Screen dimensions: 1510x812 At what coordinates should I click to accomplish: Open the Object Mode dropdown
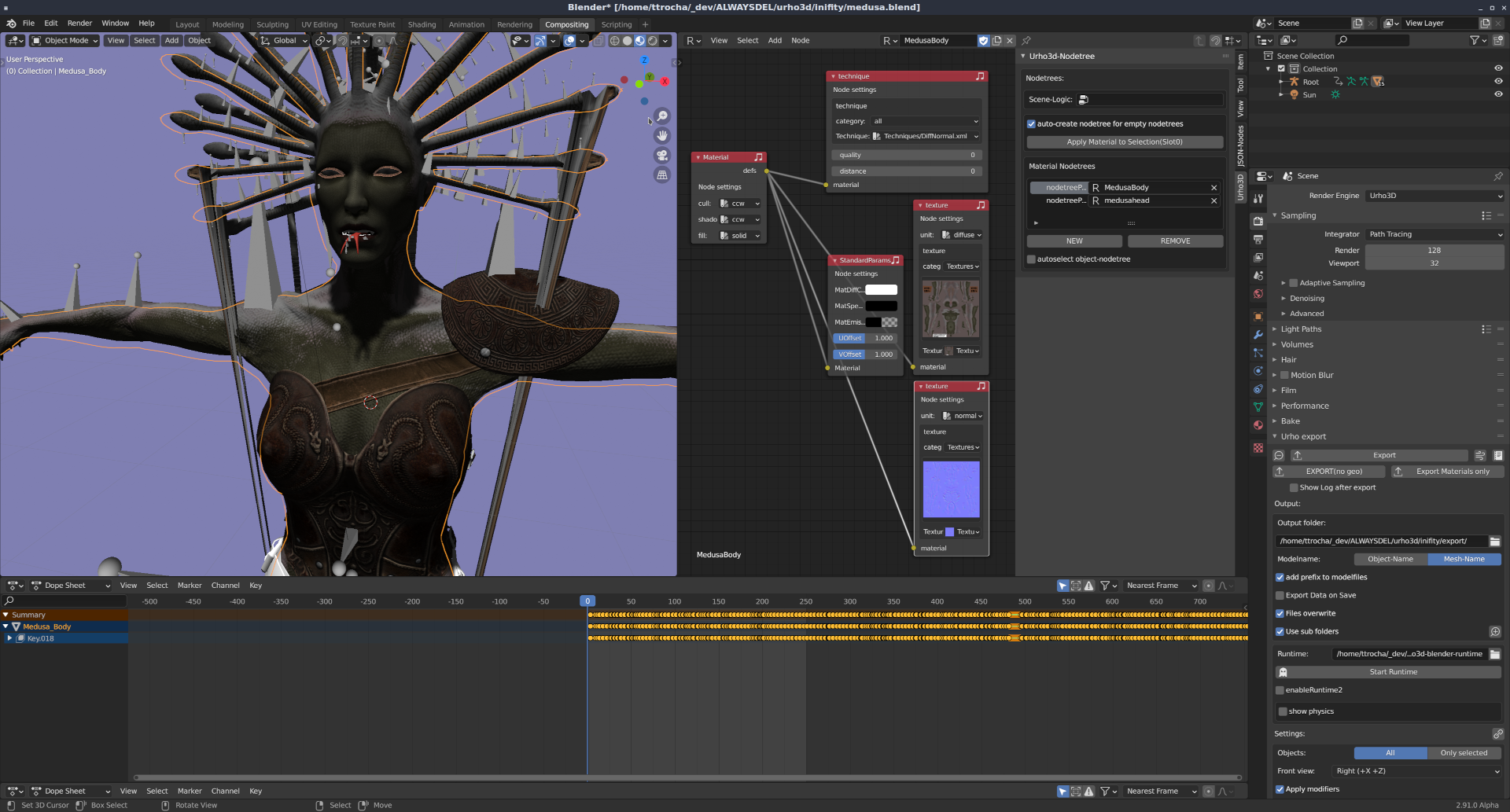[64, 41]
